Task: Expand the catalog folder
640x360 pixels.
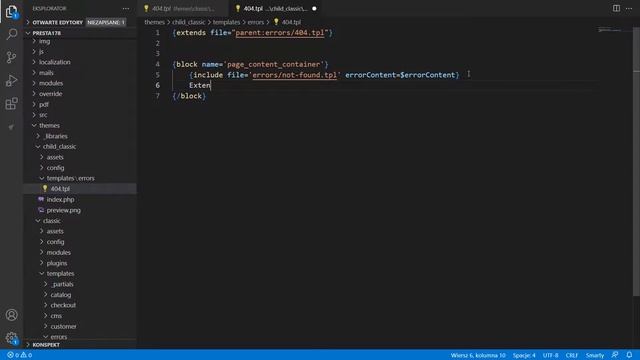Action: coord(60,295)
